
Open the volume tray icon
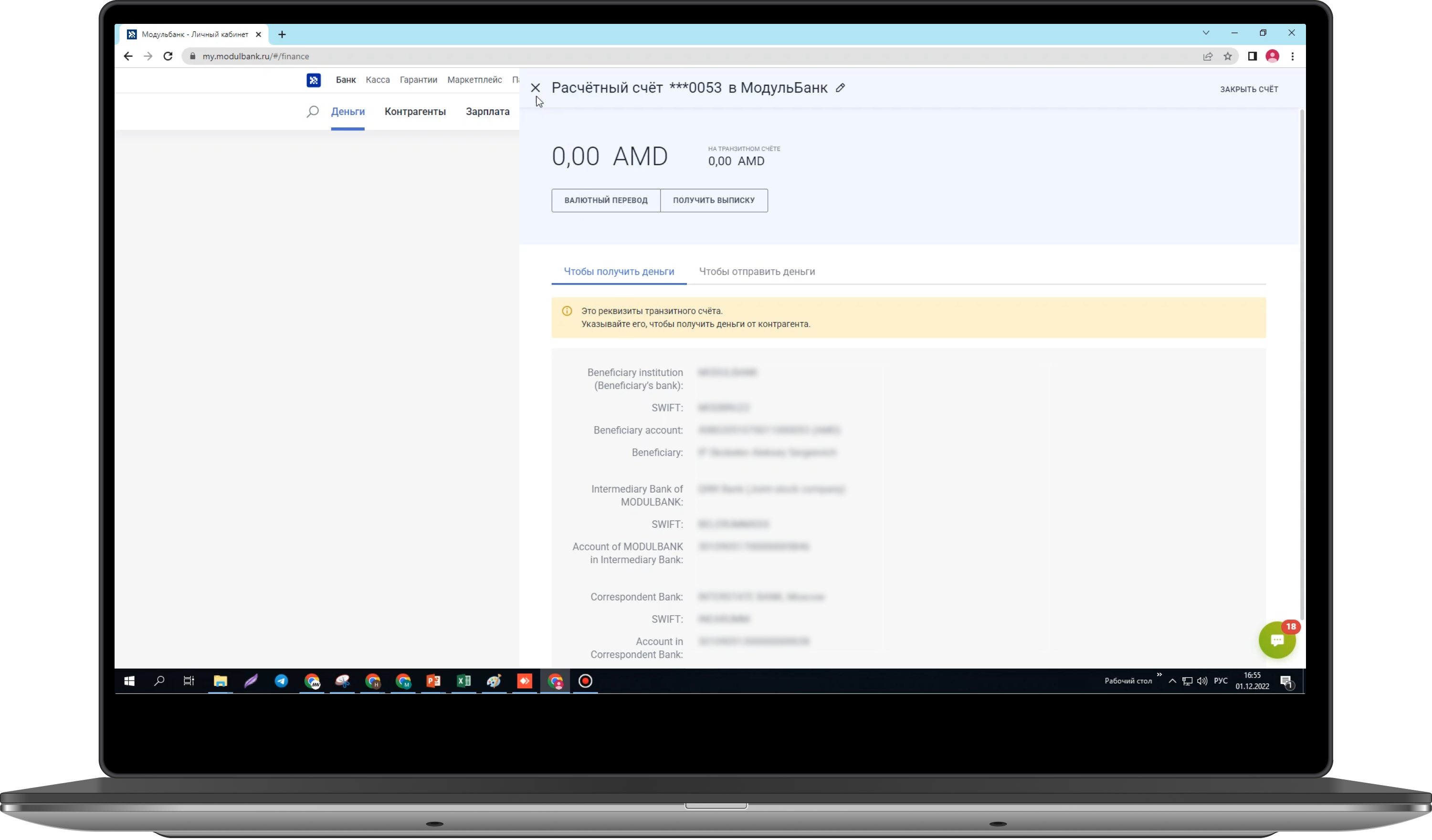[x=1202, y=682]
